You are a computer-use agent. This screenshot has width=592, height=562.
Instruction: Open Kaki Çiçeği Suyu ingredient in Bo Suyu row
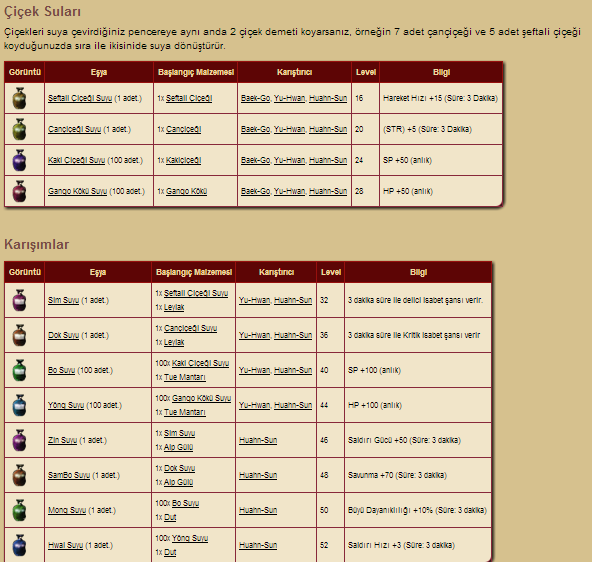200,363
